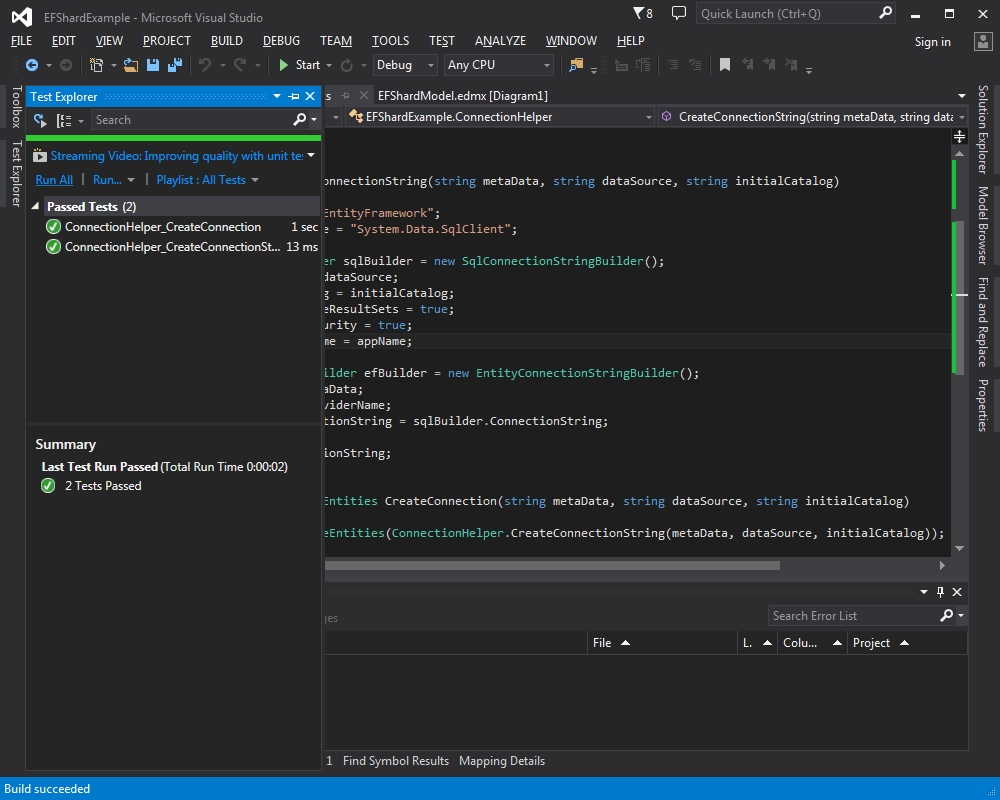The image size is (1000, 800).
Task: Open the BUILD menu
Action: click(x=226, y=41)
